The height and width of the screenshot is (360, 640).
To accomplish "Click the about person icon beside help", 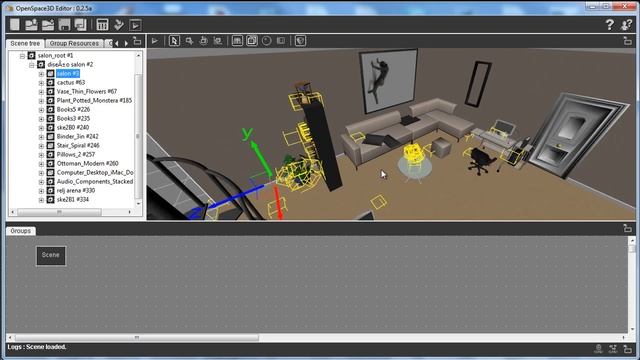I will (627, 25).
